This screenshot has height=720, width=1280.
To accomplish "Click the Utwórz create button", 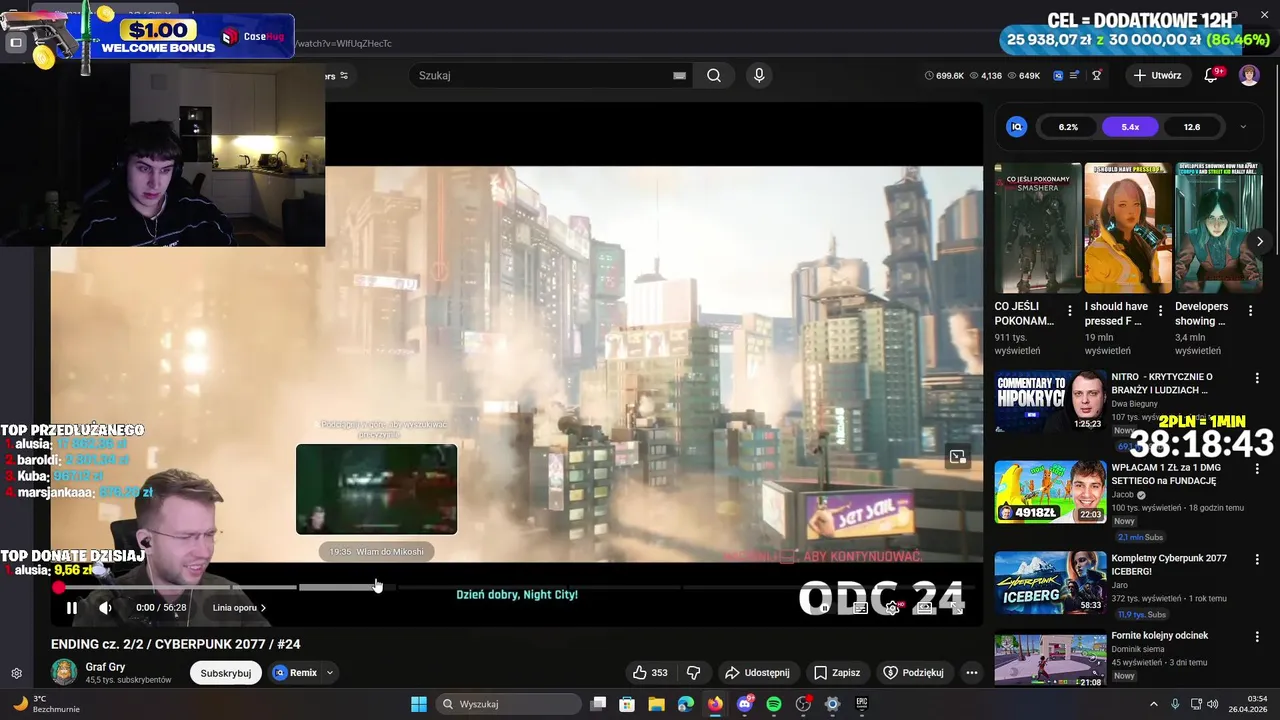I will pos(1158,75).
